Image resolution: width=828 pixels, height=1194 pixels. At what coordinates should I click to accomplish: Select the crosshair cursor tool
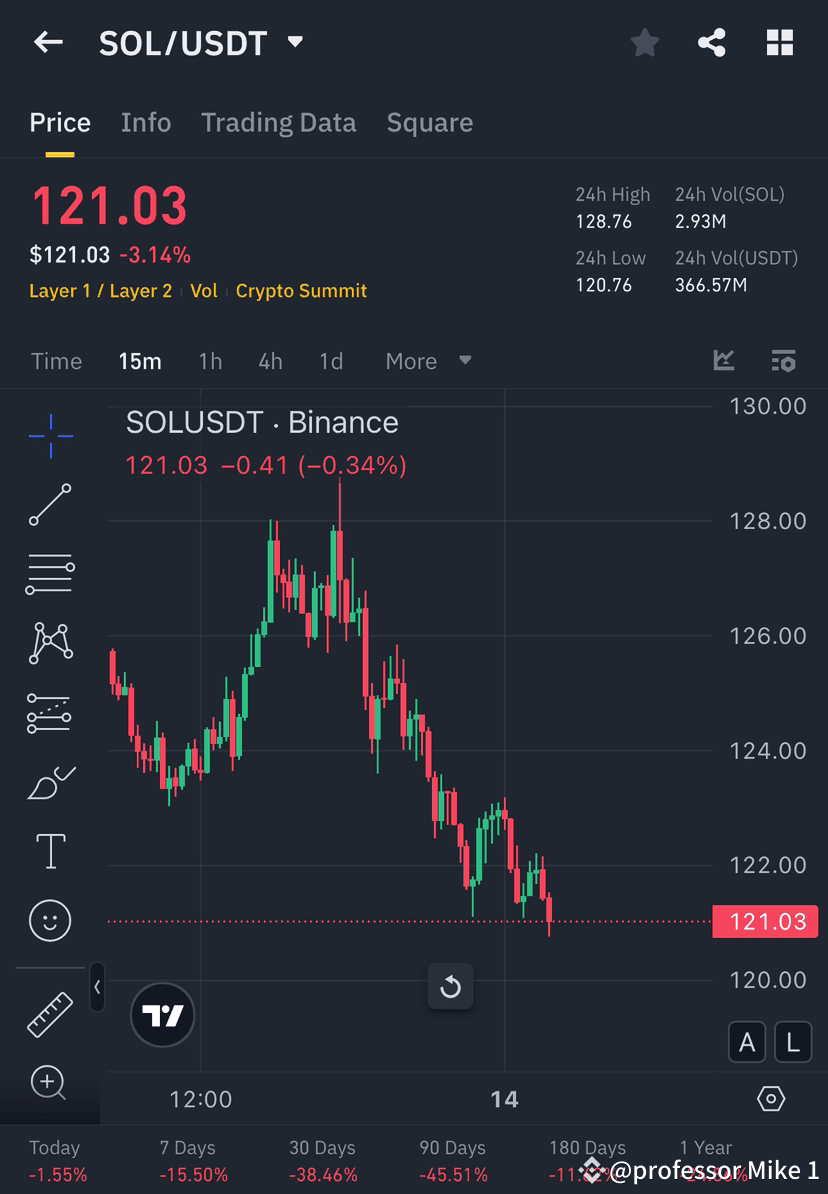click(x=50, y=435)
